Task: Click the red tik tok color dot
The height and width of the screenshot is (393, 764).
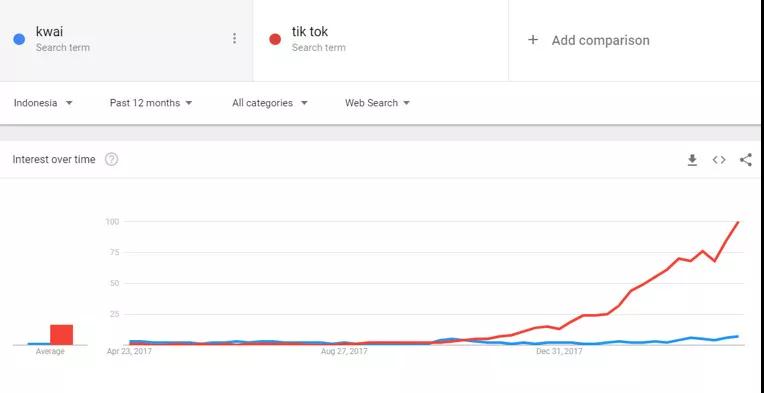Action: coord(275,39)
